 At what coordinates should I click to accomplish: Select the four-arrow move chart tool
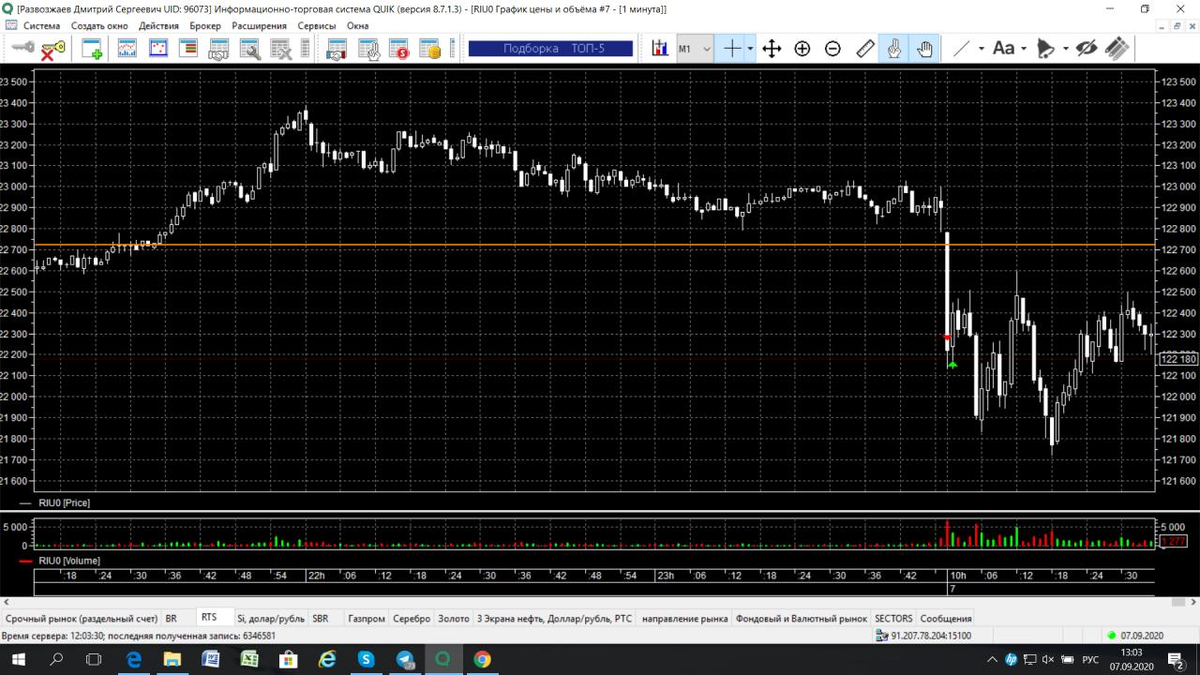[771, 48]
